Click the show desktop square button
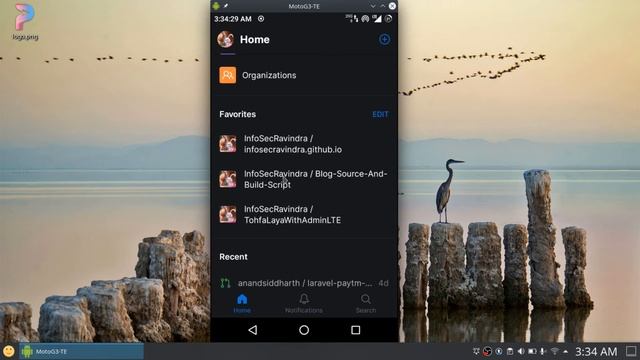This screenshot has height=360, width=640. click(x=631, y=351)
